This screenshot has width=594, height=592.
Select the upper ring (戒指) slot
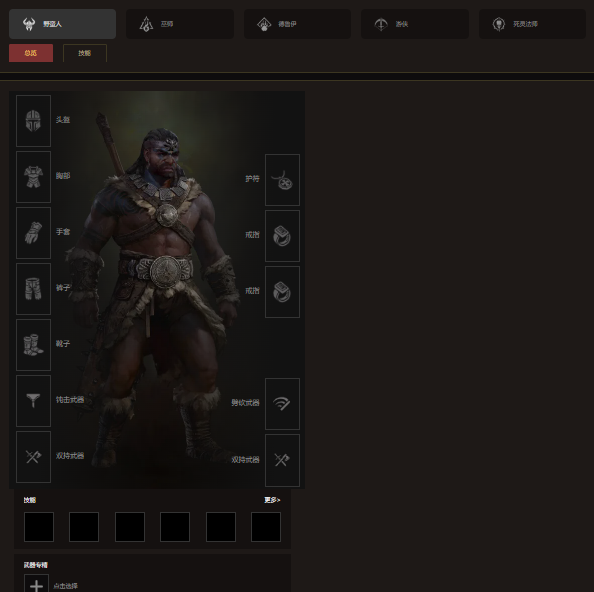tap(282, 236)
